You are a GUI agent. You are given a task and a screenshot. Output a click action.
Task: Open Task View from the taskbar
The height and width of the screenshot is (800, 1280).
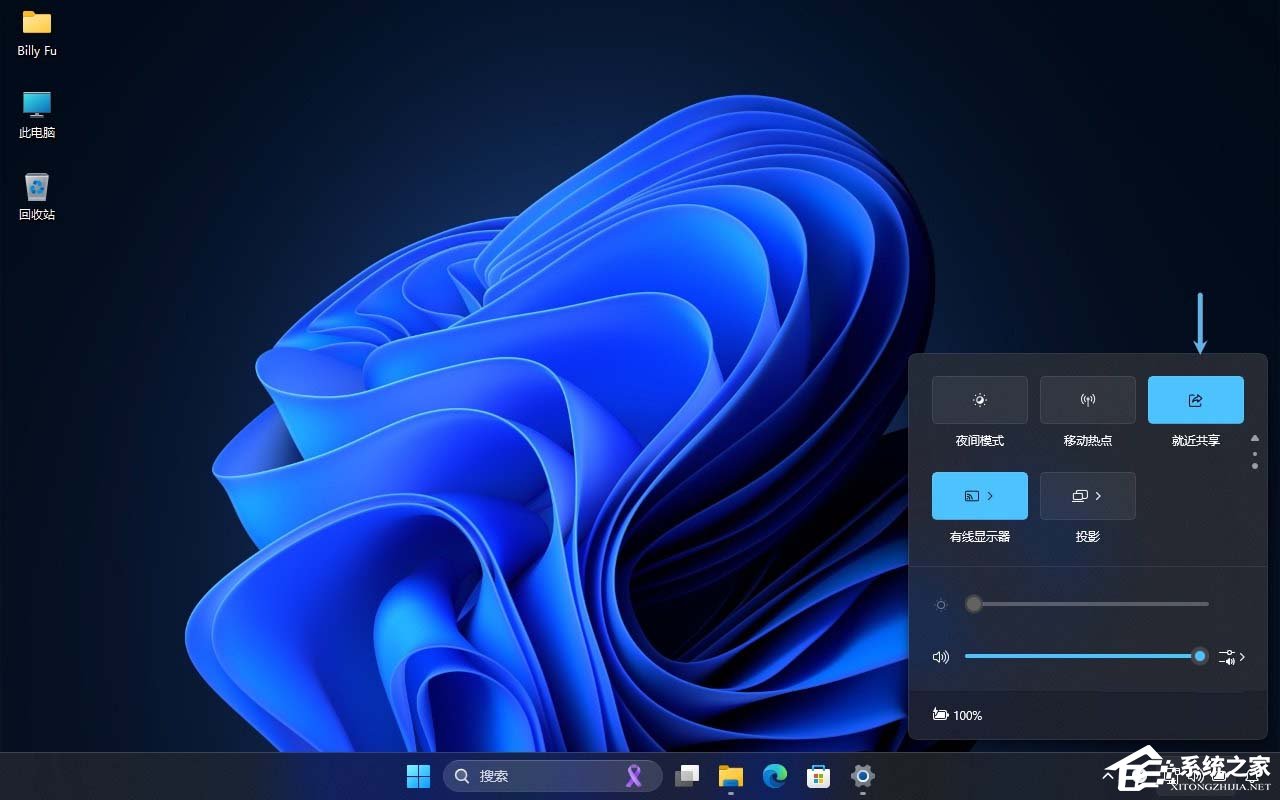point(687,776)
